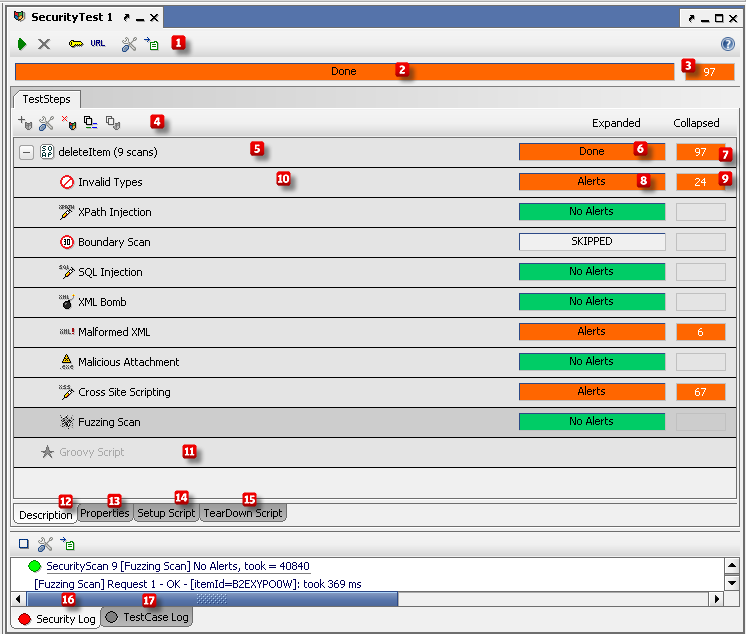Click the Boundary Scan red circle icon
746x634 pixels.
[67, 242]
